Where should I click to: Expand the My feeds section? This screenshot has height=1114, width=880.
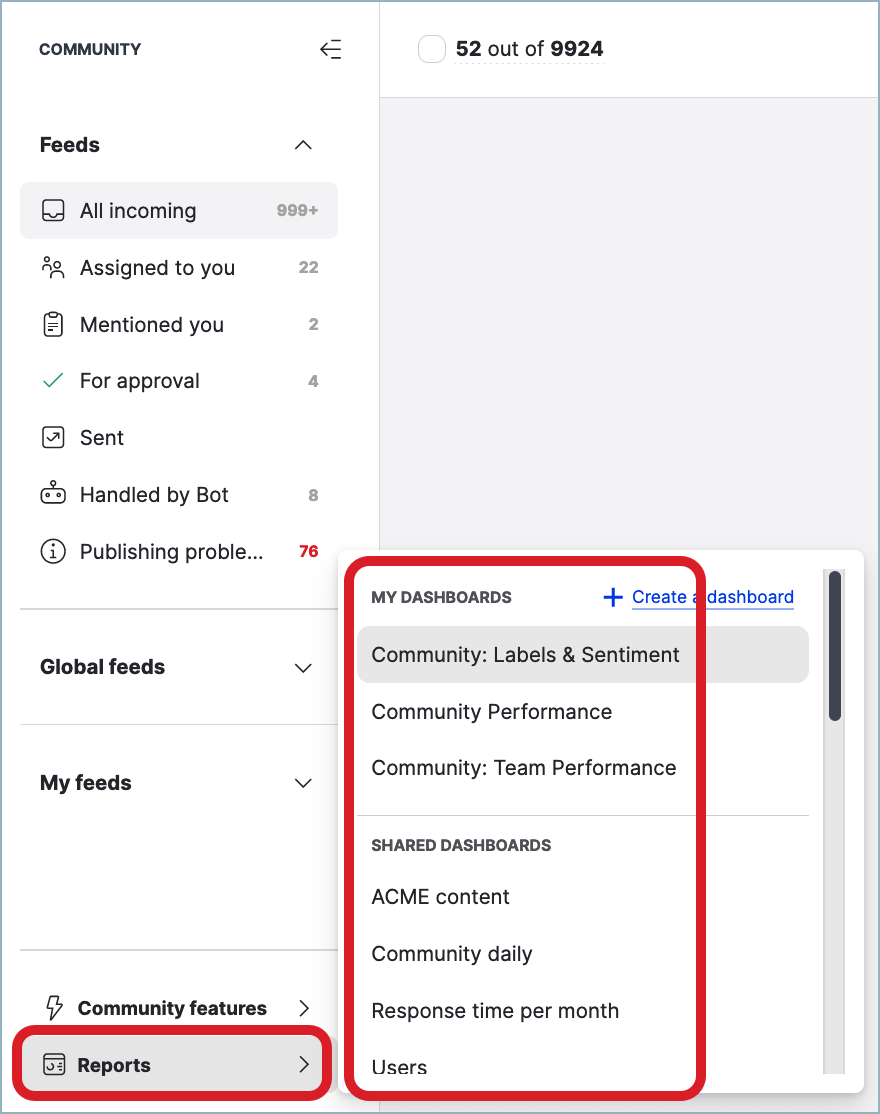click(303, 783)
